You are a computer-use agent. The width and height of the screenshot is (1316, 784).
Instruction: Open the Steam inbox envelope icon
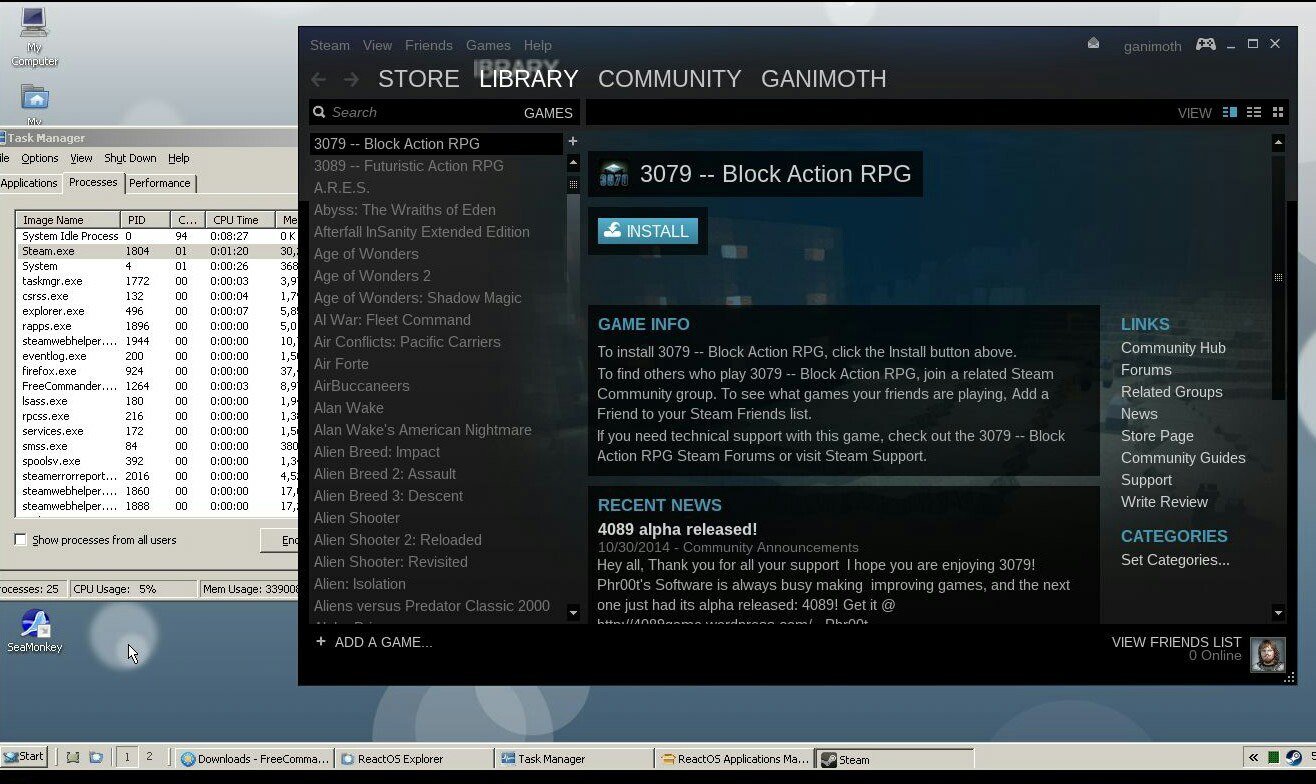(1093, 44)
